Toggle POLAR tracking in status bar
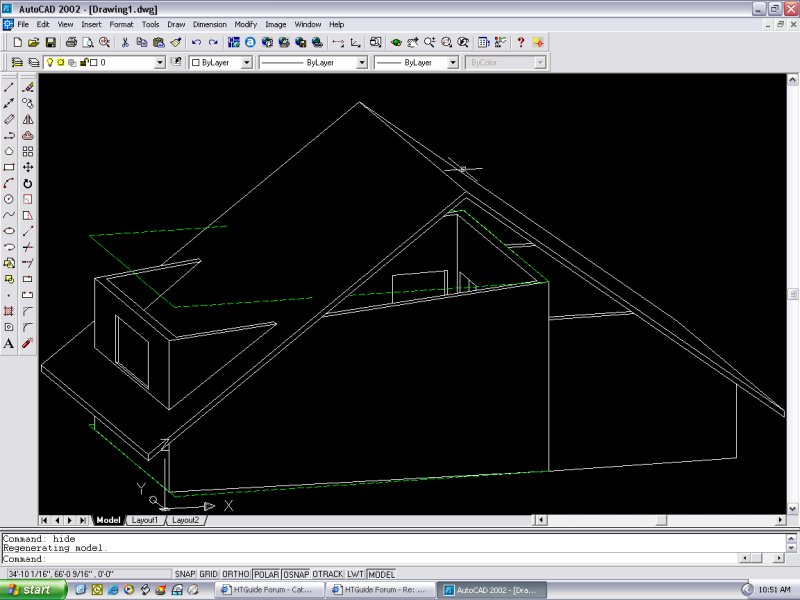800x600 pixels. (266, 574)
